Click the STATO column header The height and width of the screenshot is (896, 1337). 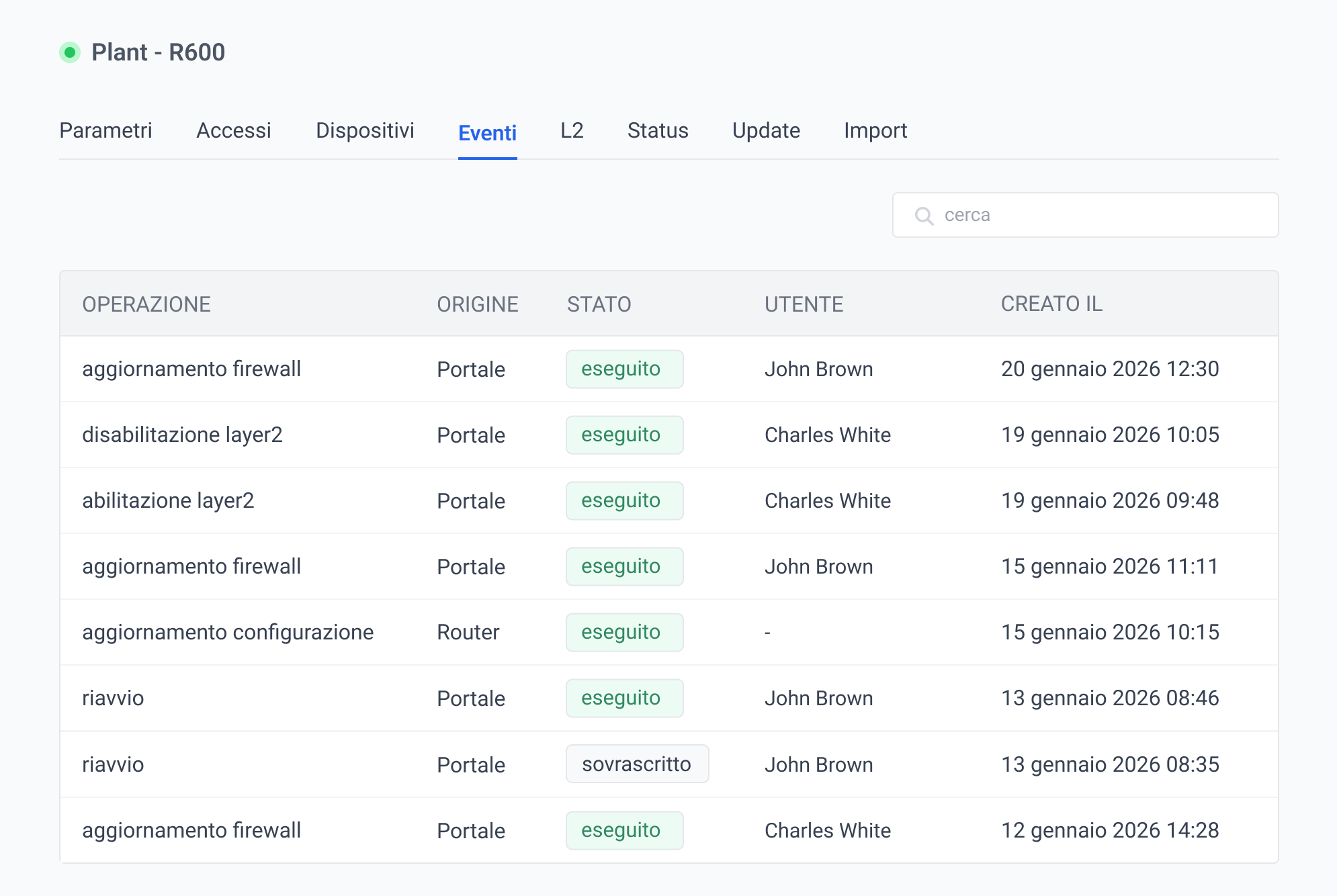coord(599,304)
